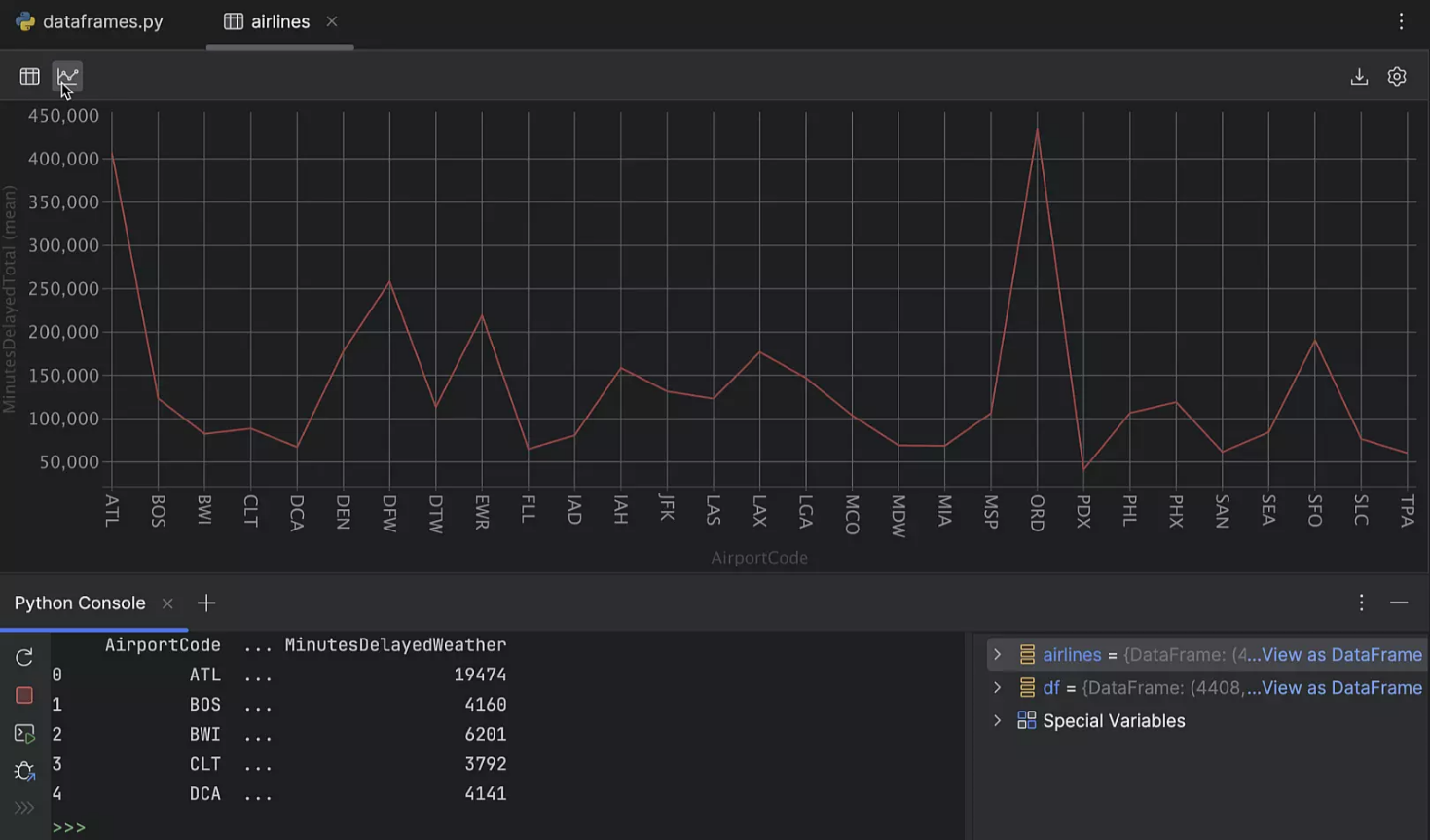Stop the Python Console with red square

click(x=23, y=695)
